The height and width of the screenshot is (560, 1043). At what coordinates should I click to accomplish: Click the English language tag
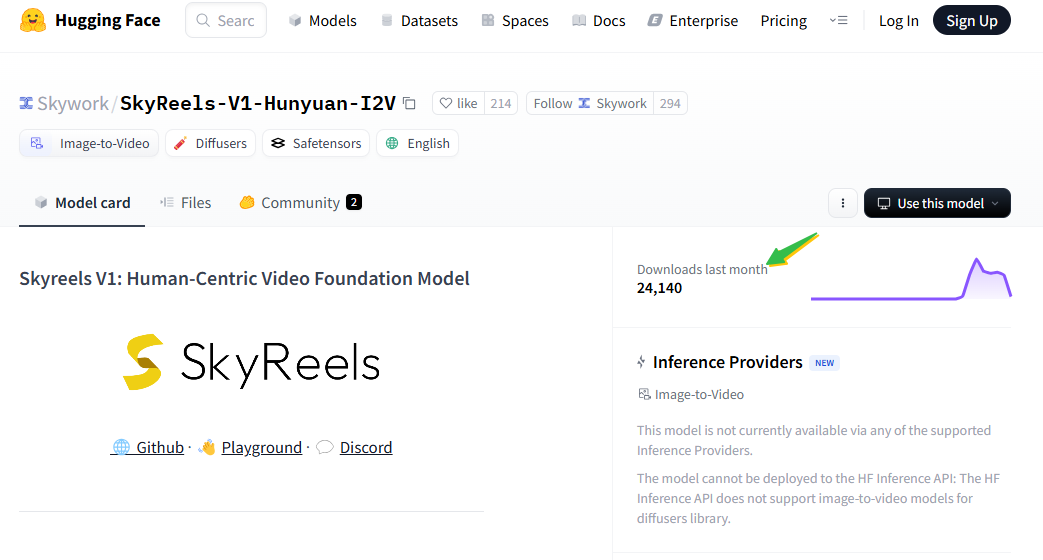coord(418,143)
